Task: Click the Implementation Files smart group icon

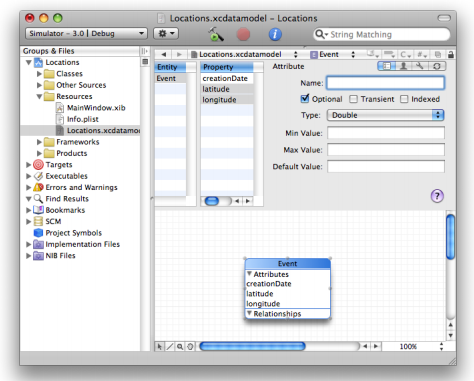Action: (x=38, y=244)
